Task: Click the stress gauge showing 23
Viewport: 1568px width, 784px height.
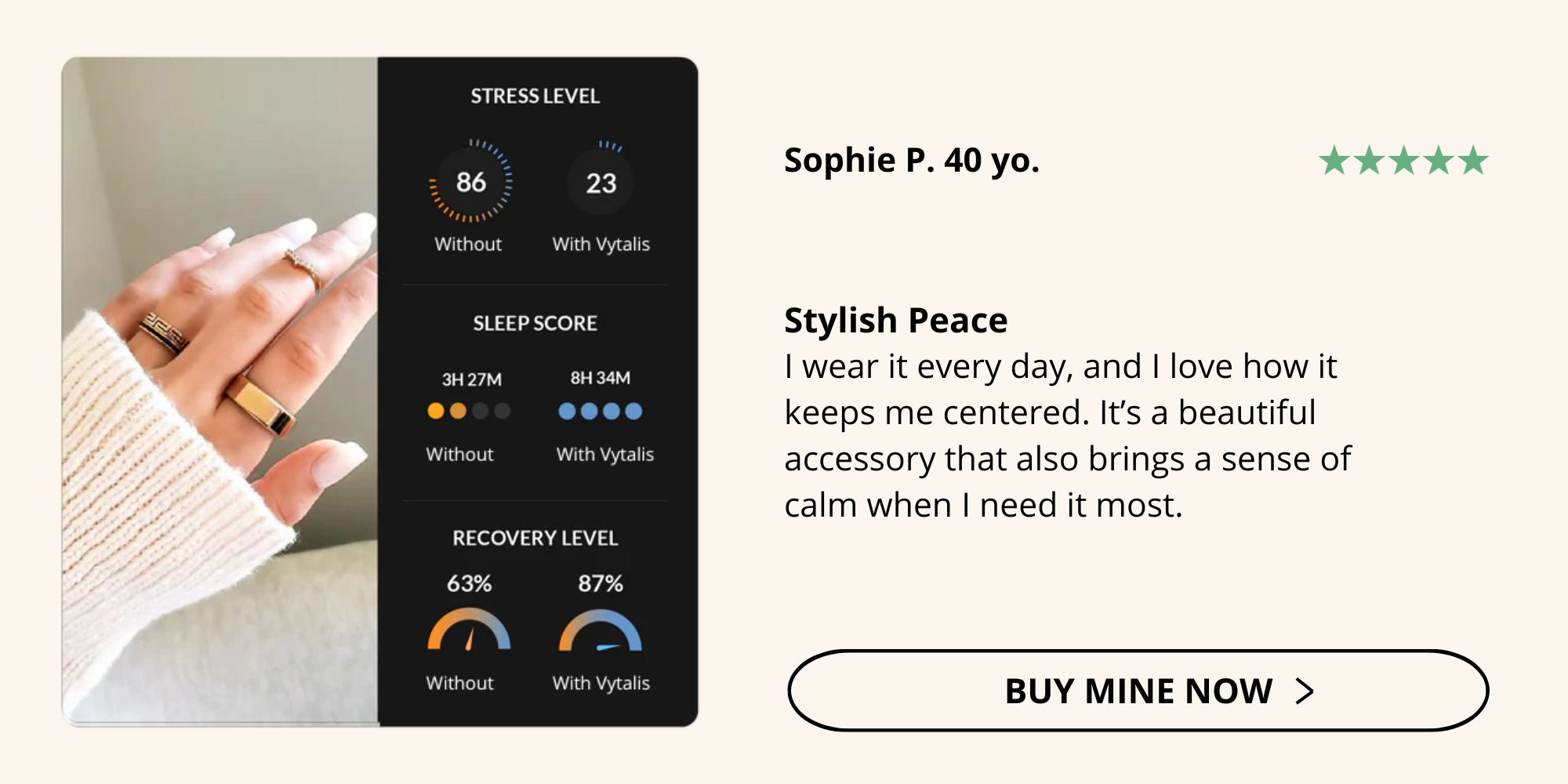Action: point(601,181)
